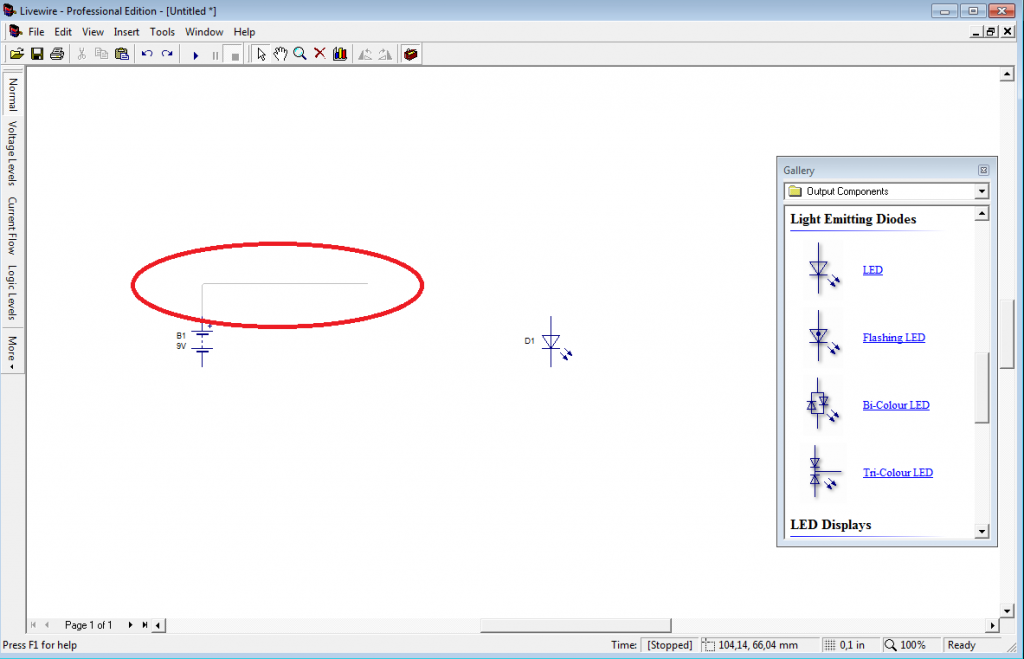Select the Pointer selection tool
This screenshot has height=659, width=1024.
261,53
